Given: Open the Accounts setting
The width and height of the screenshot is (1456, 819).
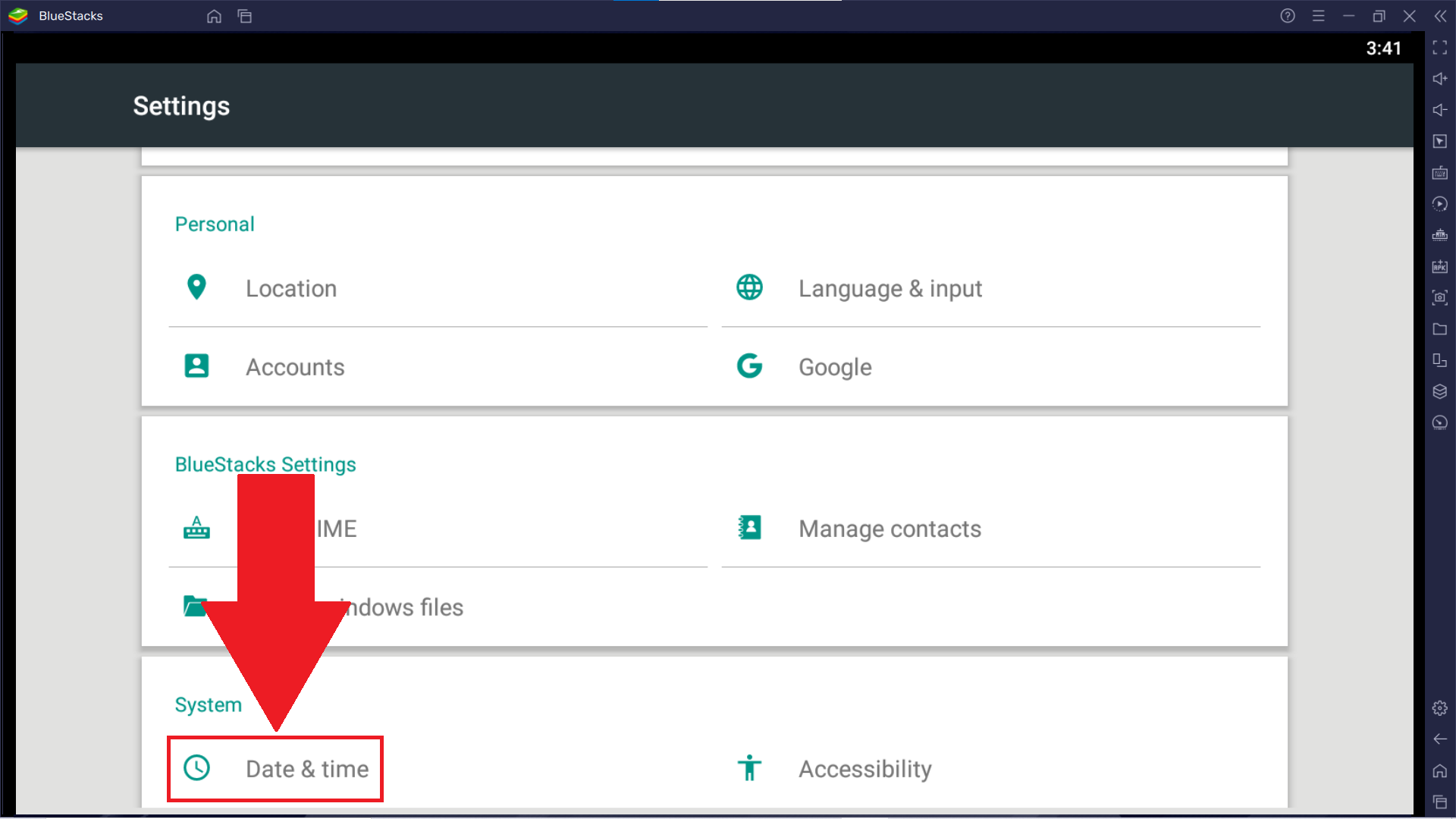Looking at the screenshot, I should coord(438,367).
